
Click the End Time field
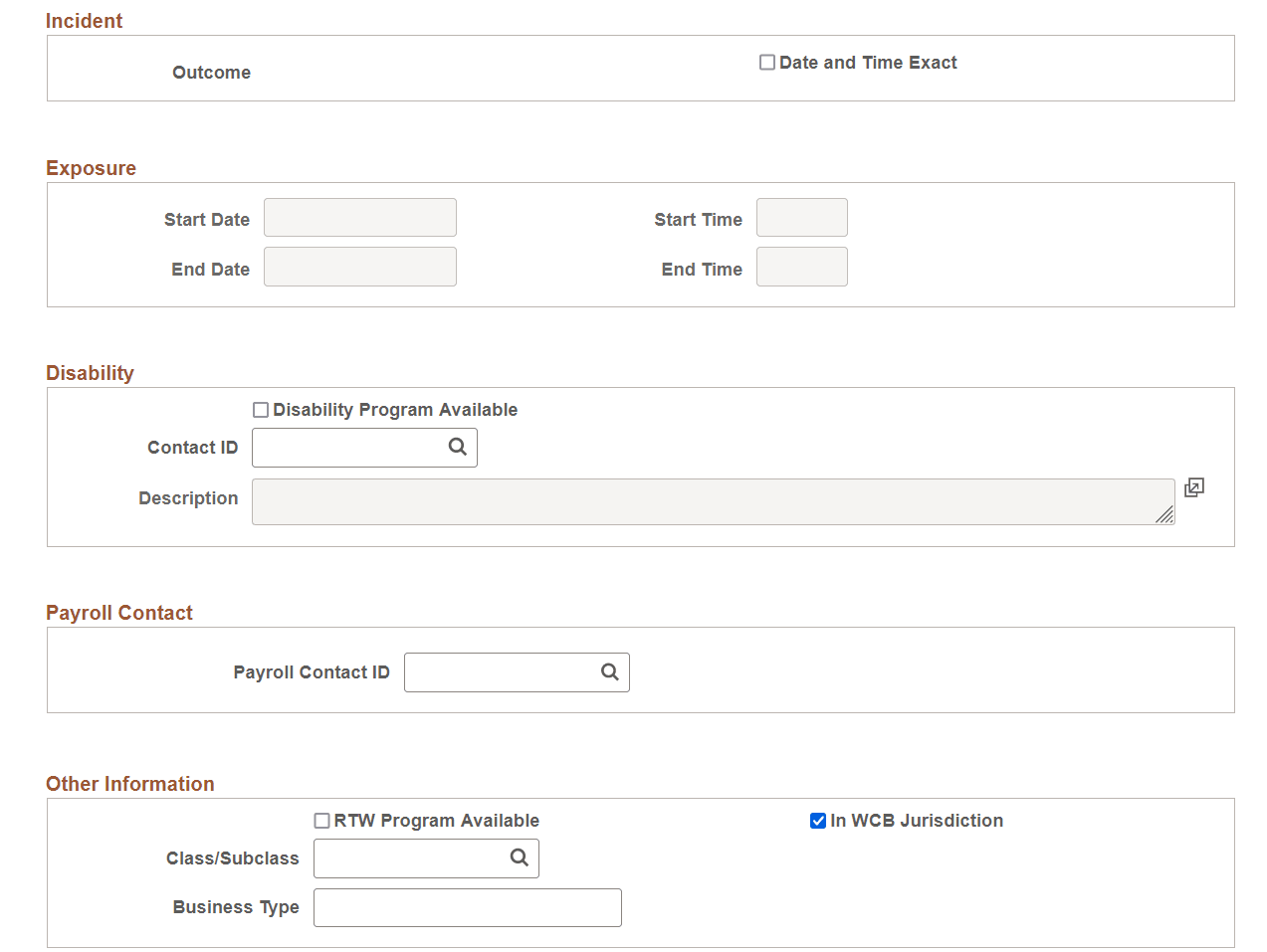coord(801,267)
